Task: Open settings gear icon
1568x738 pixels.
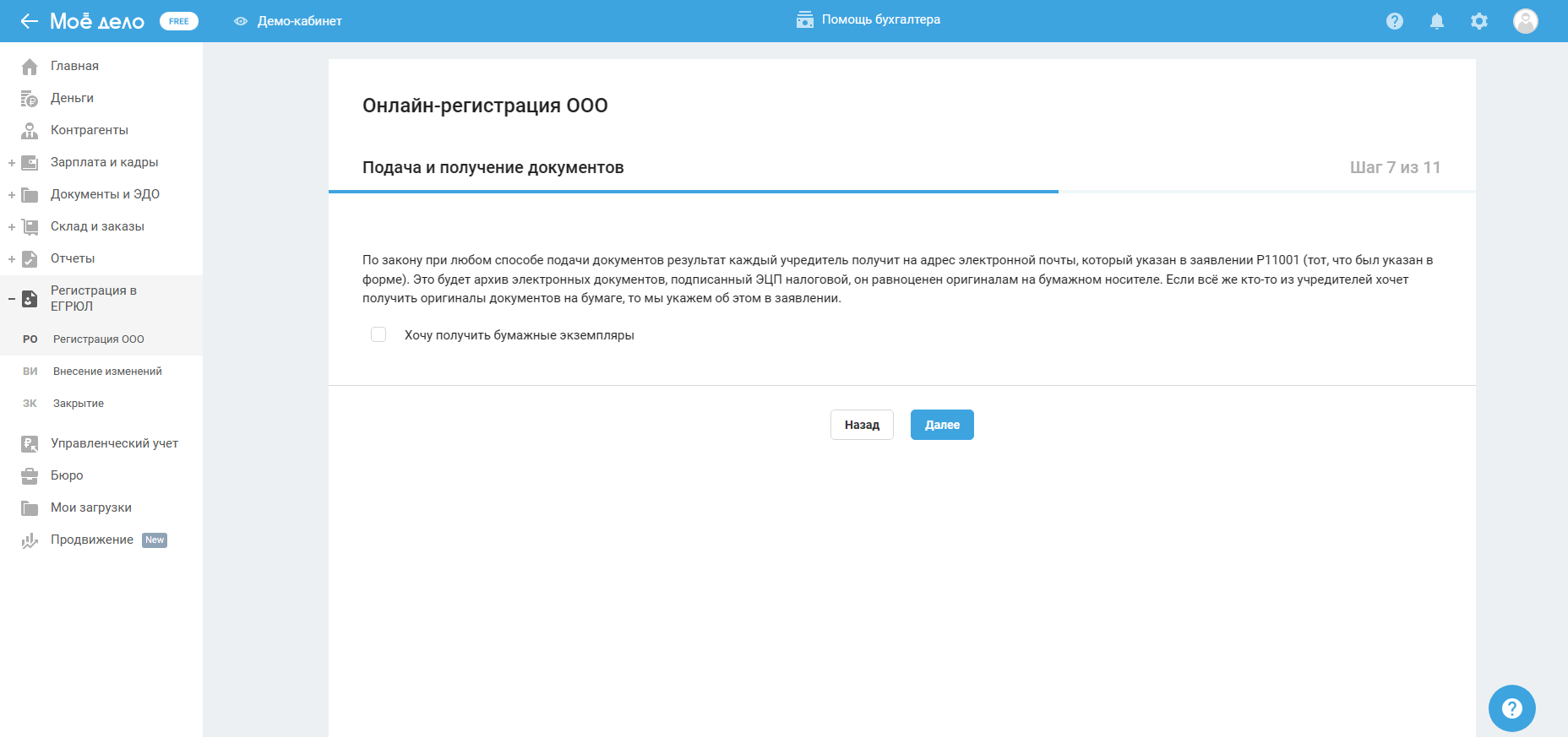Action: (1478, 21)
